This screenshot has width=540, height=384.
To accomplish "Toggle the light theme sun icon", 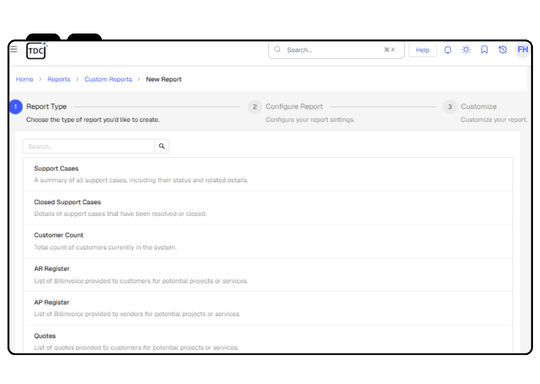I will 466,50.
